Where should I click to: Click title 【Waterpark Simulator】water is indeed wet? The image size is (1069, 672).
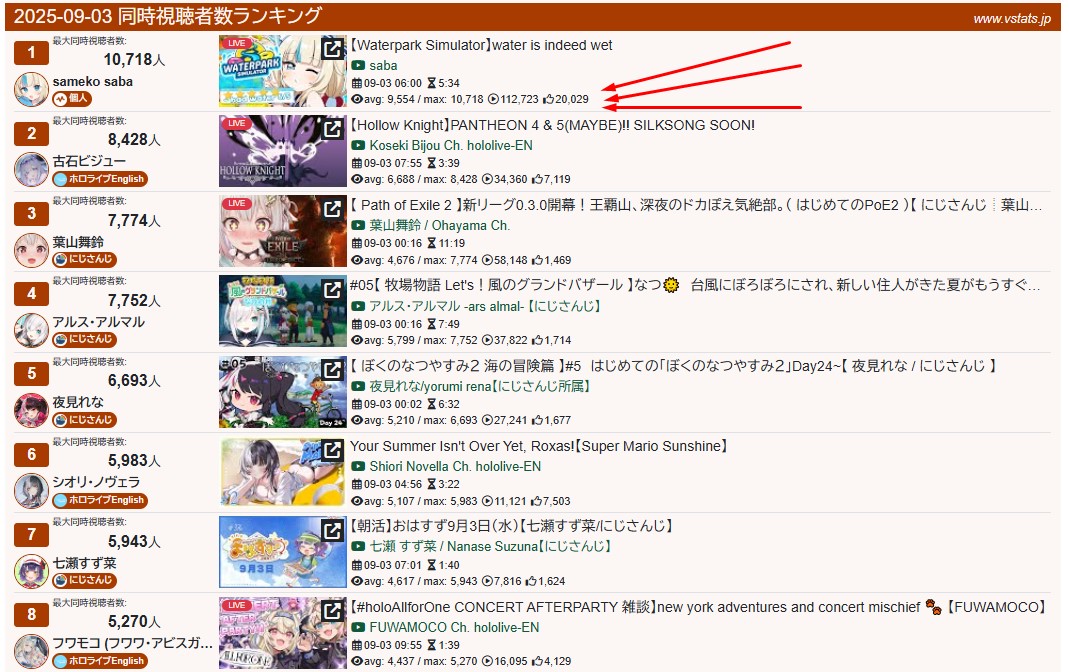pyautogui.click(x=481, y=46)
